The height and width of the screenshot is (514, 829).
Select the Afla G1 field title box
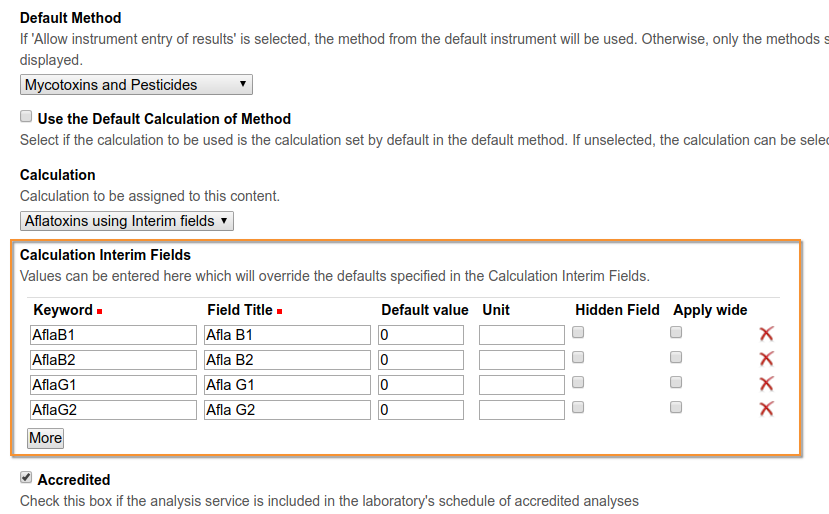pos(287,385)
